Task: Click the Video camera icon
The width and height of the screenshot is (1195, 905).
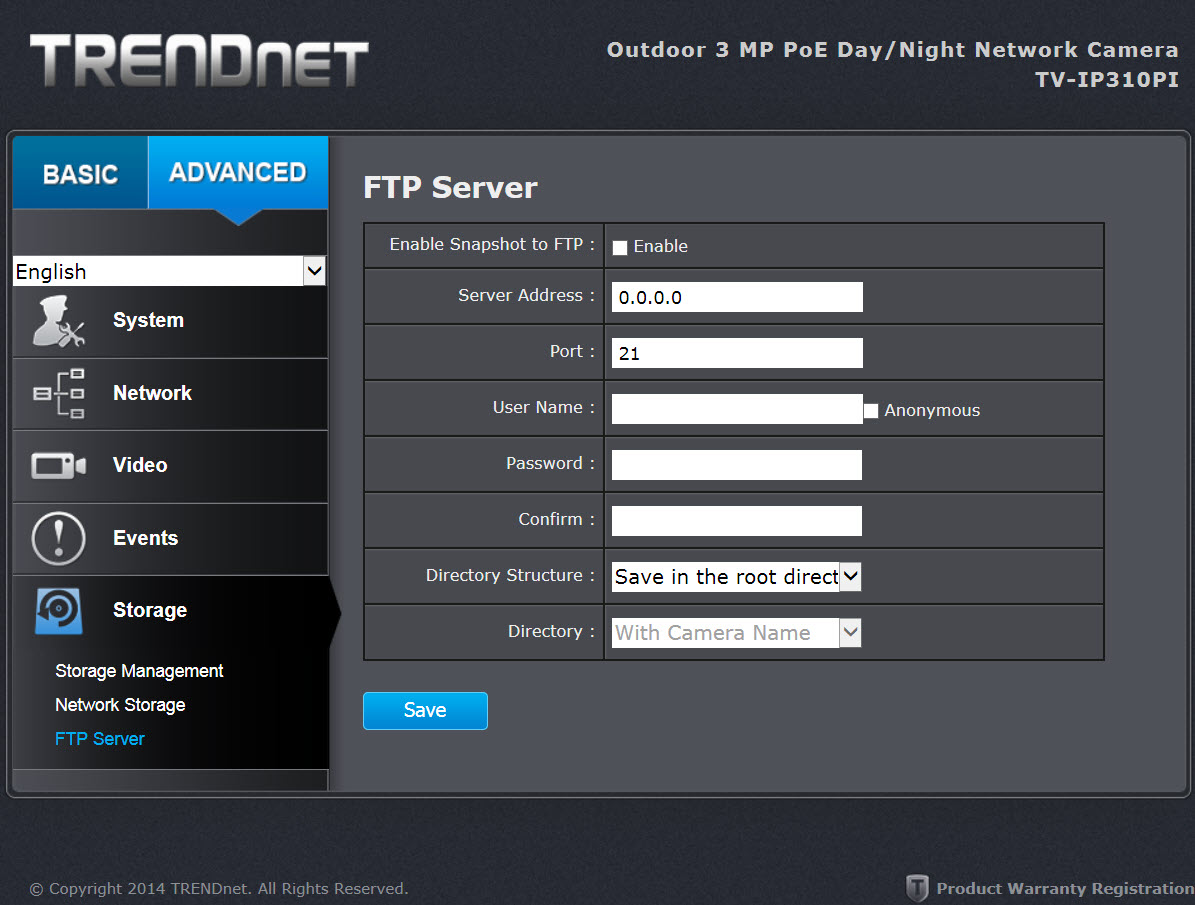Action: (x=59, y=465)
